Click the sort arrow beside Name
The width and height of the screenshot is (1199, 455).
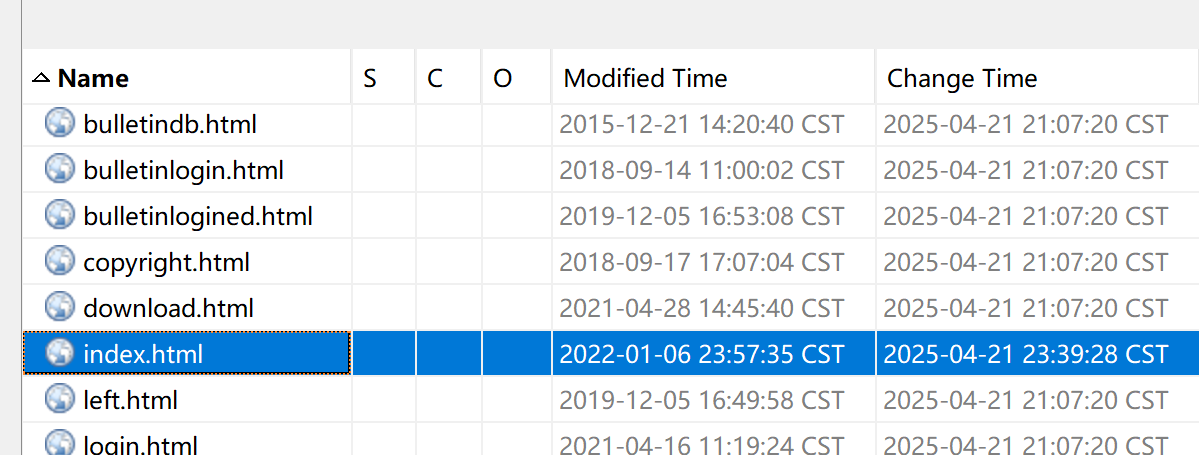tap(40, 78)
